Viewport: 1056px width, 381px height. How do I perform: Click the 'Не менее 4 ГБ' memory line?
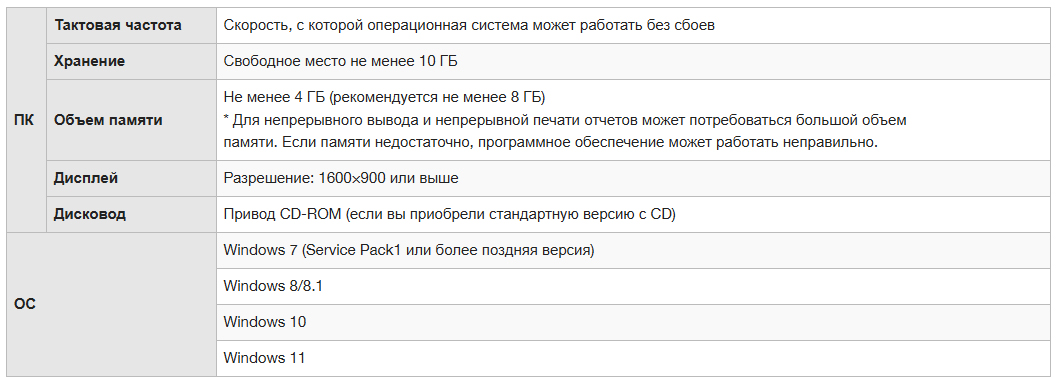(384, 96)
